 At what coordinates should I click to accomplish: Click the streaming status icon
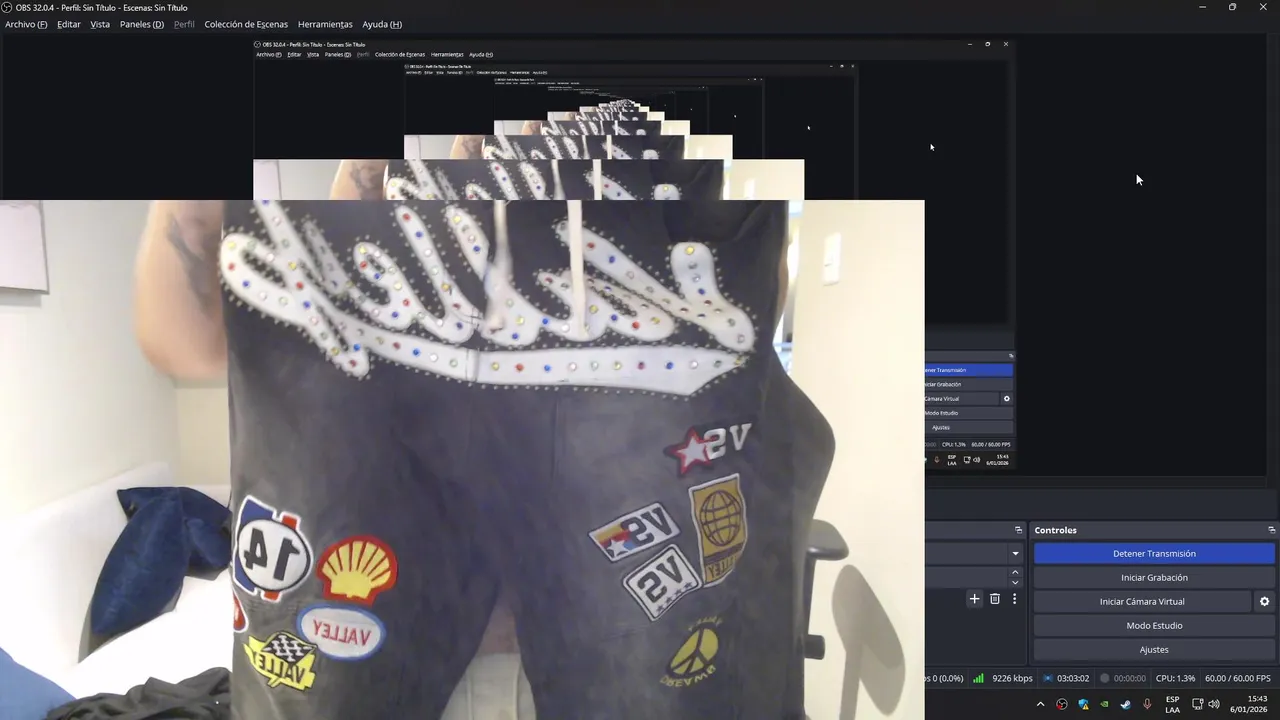coord(1048,678)
